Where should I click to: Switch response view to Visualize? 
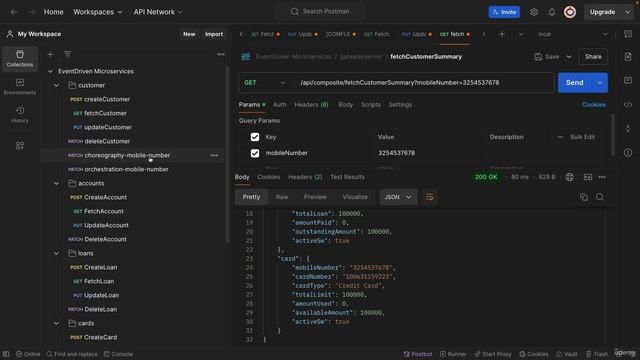coord(355,197)
